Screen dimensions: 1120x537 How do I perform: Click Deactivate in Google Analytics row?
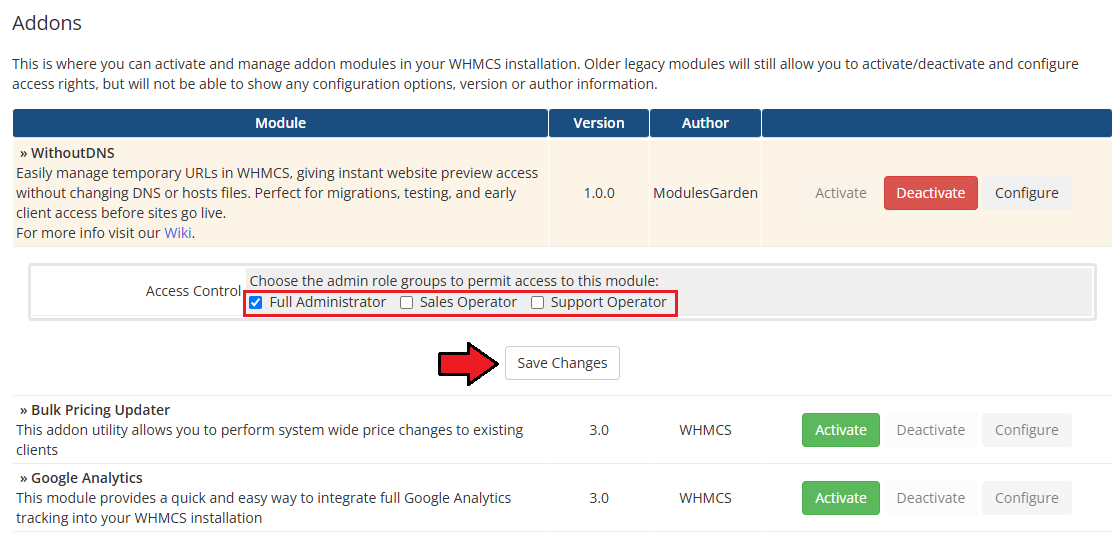[x=931, y=498]
